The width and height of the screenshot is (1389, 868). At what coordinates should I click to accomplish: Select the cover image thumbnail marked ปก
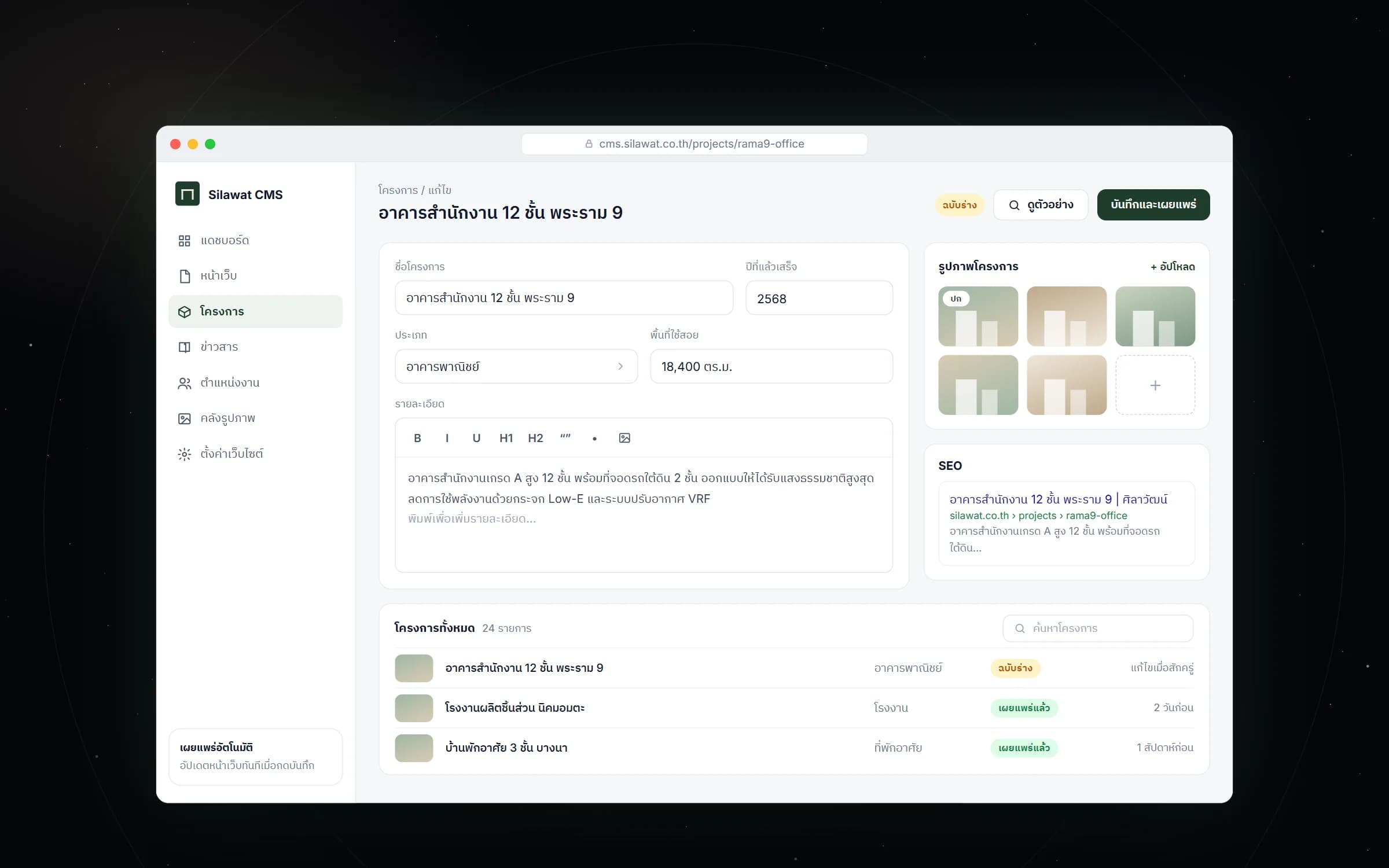pos(978,317)
